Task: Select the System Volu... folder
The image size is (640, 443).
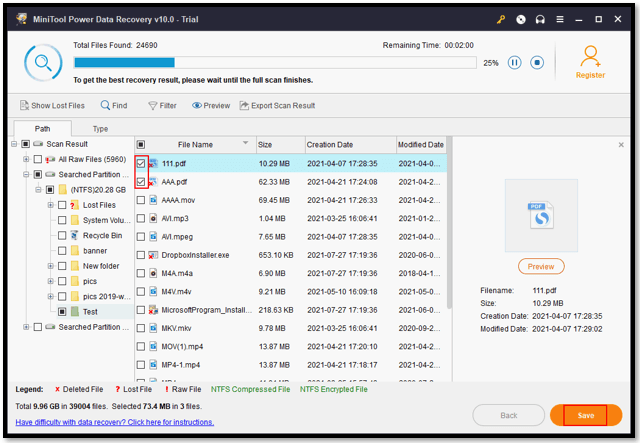Action: [107, 220]
